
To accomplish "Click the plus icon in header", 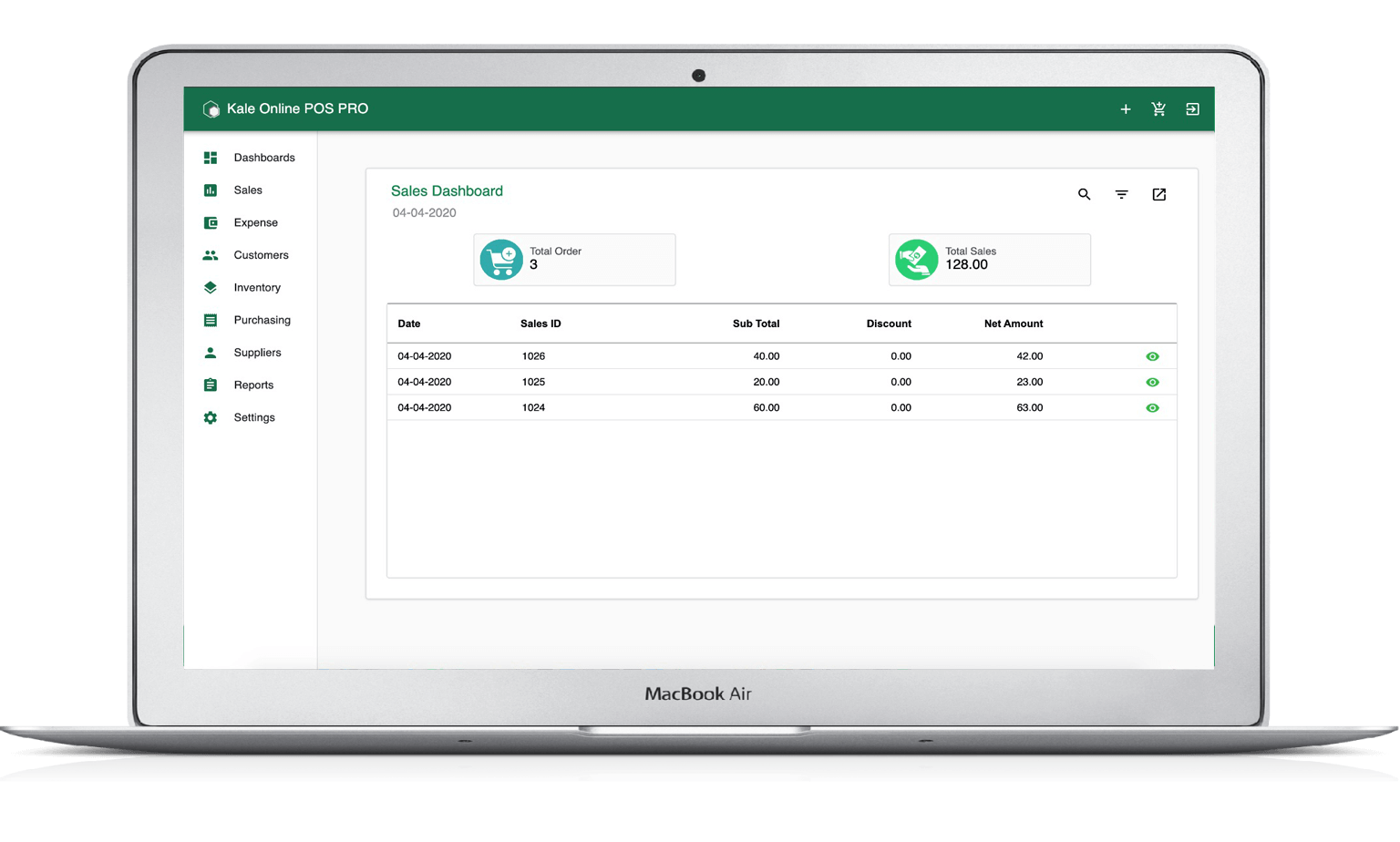I will click(x=1126, y=109).
